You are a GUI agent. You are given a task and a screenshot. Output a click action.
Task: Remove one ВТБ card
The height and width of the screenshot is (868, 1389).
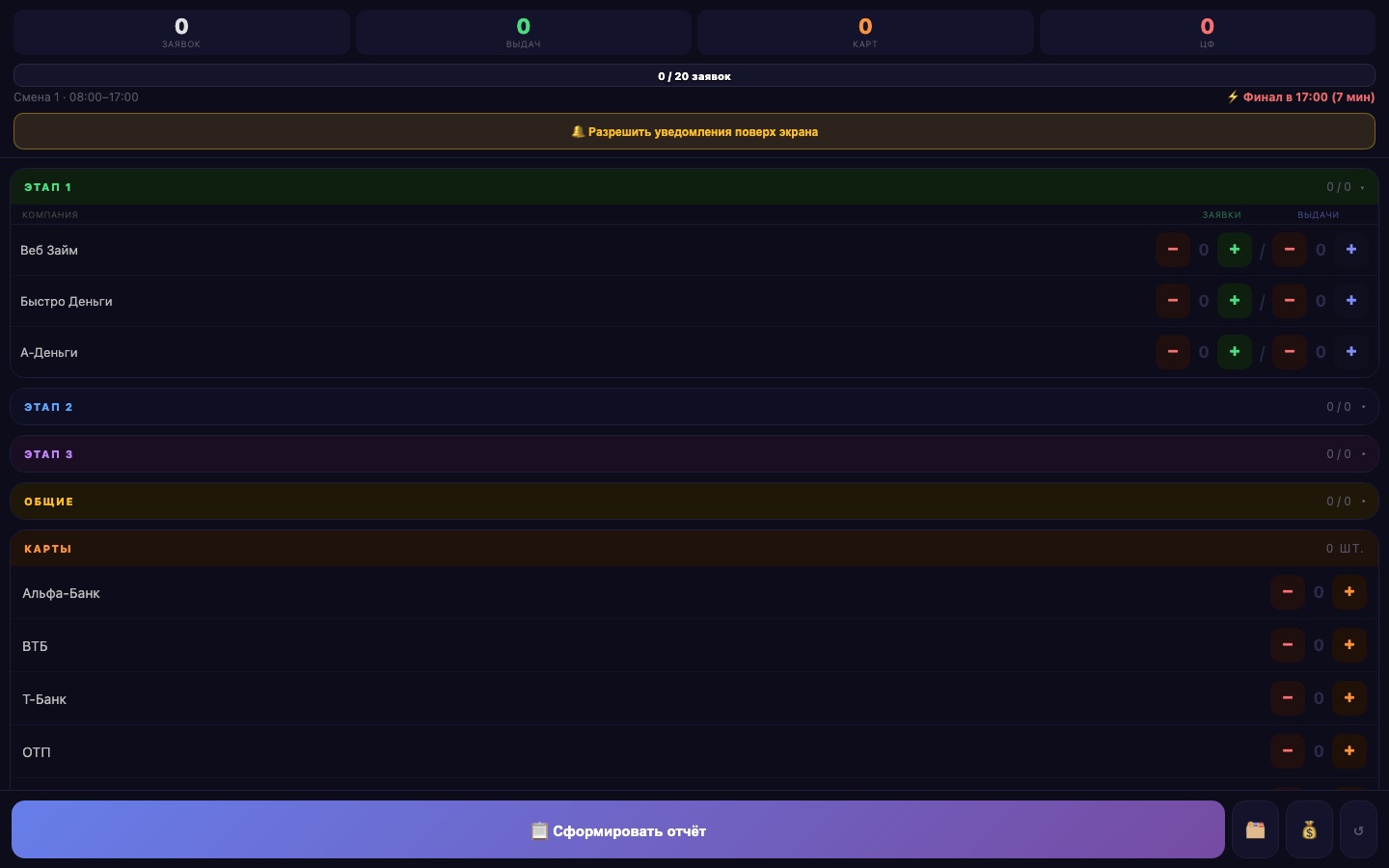1288,645
